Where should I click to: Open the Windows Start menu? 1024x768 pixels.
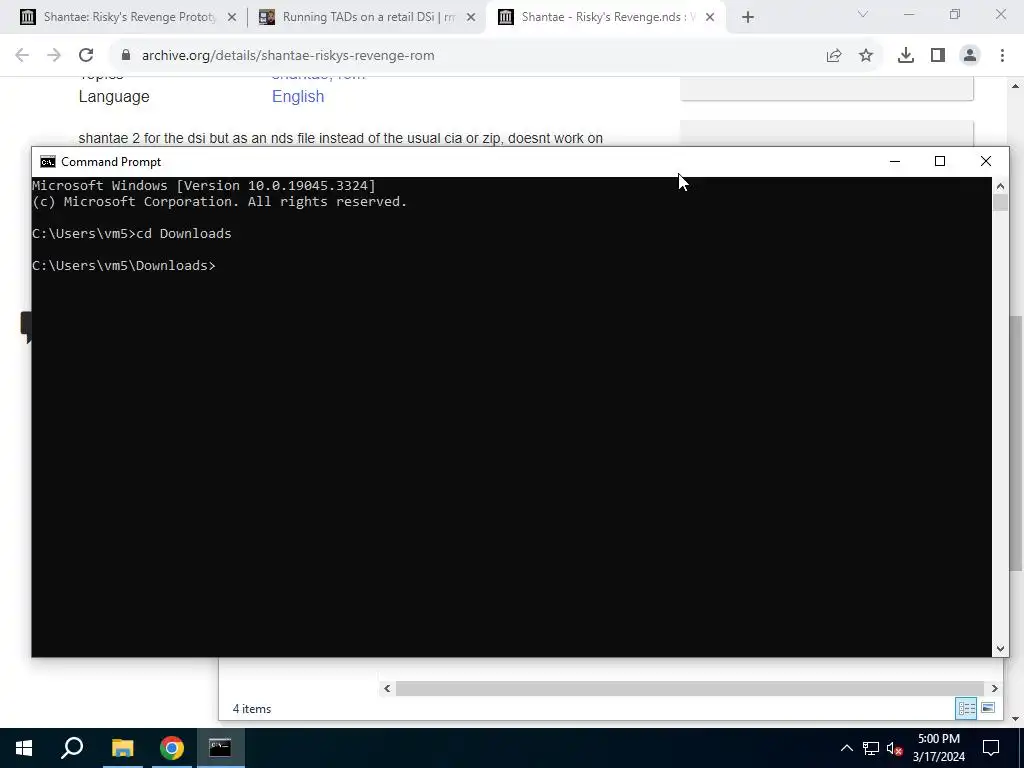pos(24,748)
